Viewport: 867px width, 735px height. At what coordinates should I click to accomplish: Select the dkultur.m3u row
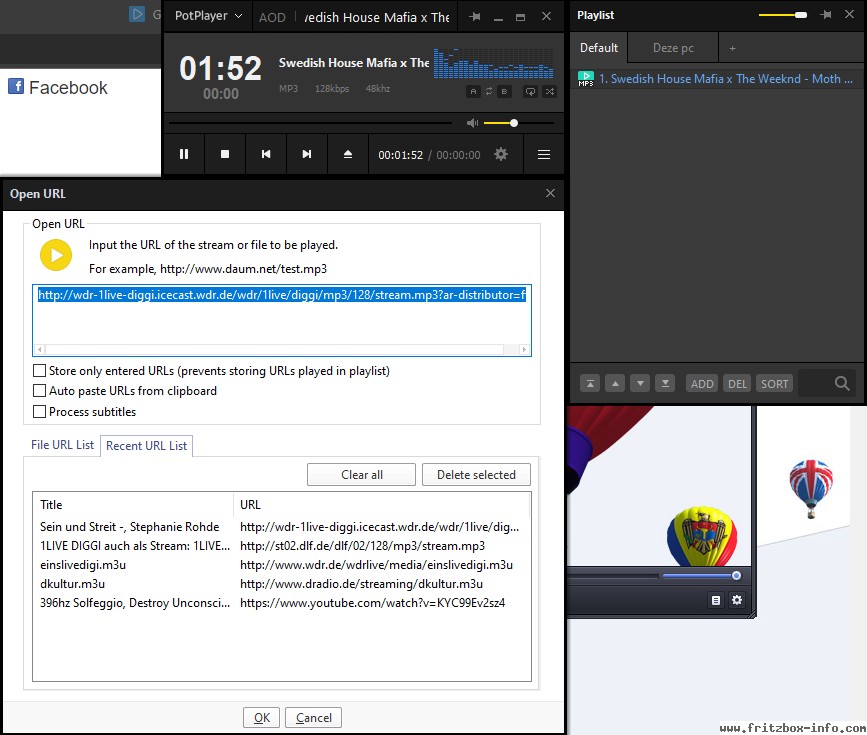click(x=282, y=584)
